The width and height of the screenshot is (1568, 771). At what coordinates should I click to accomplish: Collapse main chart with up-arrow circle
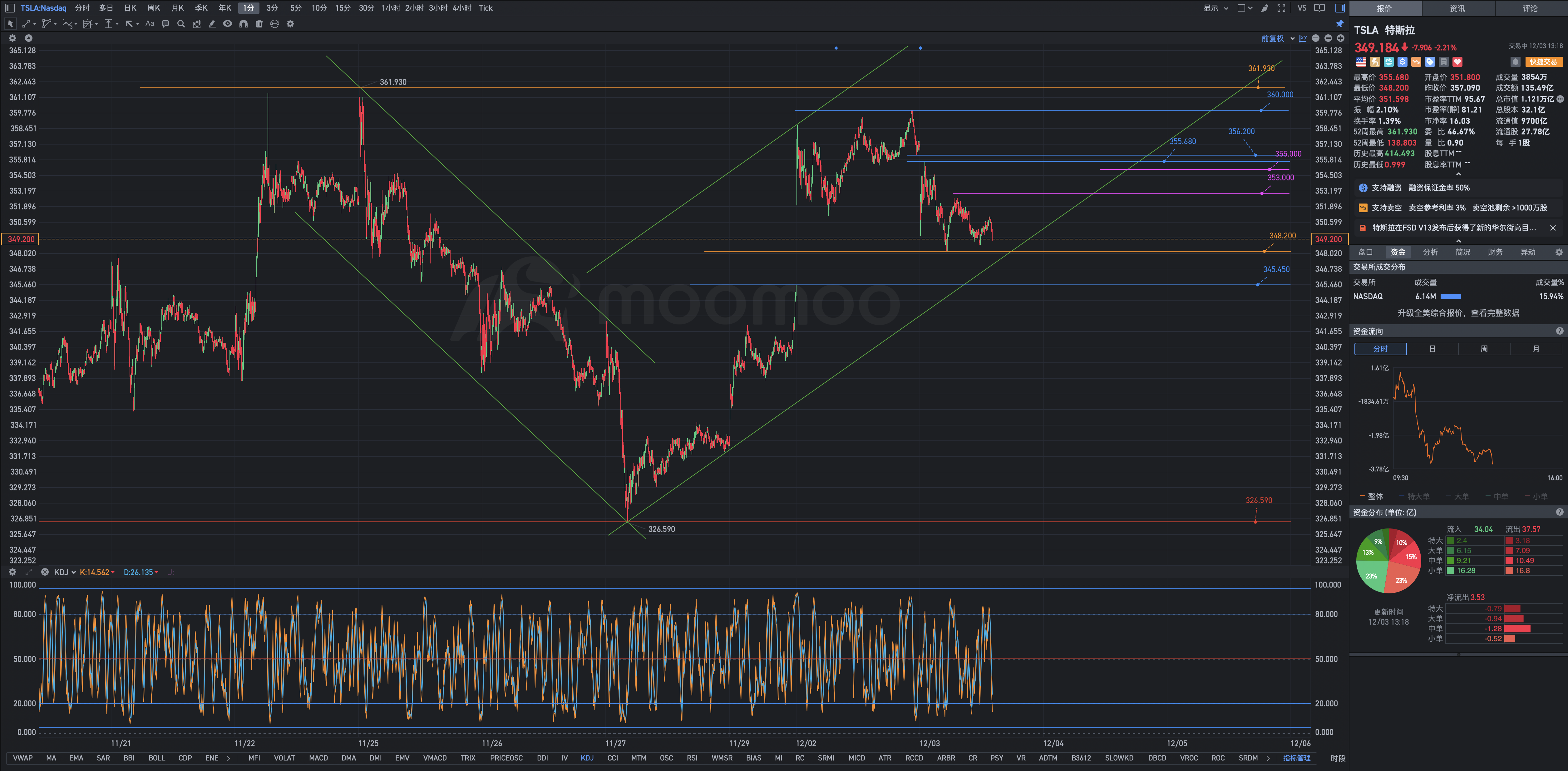click(x=28, y=38)
